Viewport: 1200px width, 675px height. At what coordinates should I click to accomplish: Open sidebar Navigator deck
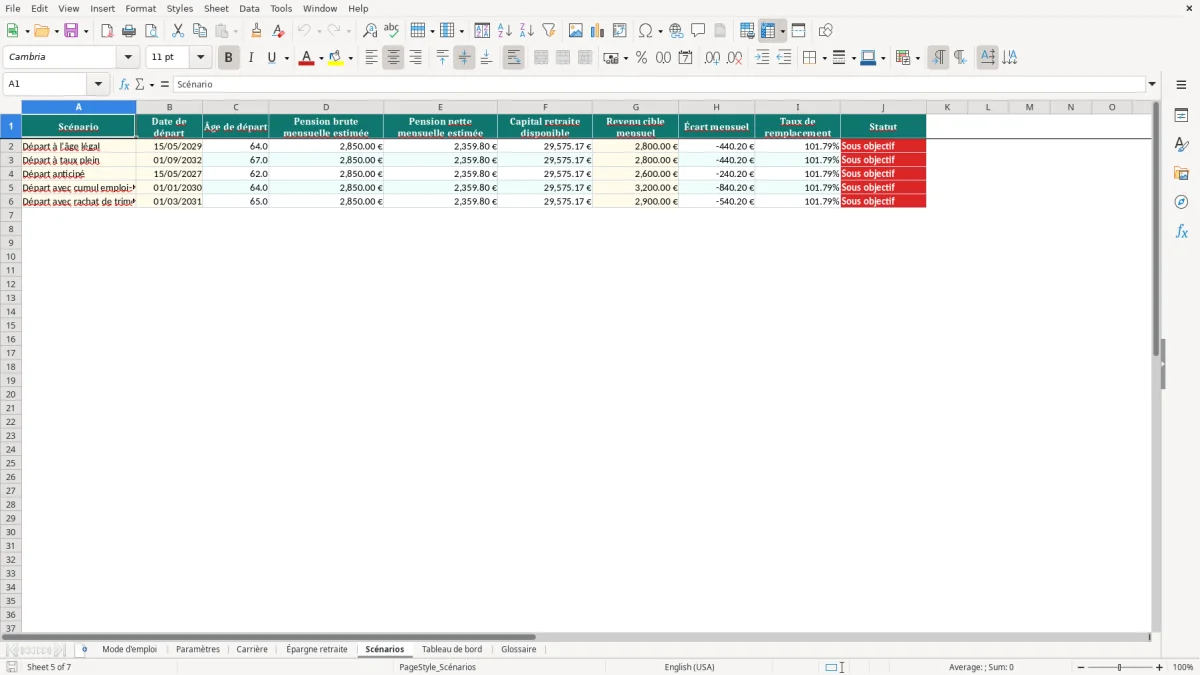coord(1181,203)
